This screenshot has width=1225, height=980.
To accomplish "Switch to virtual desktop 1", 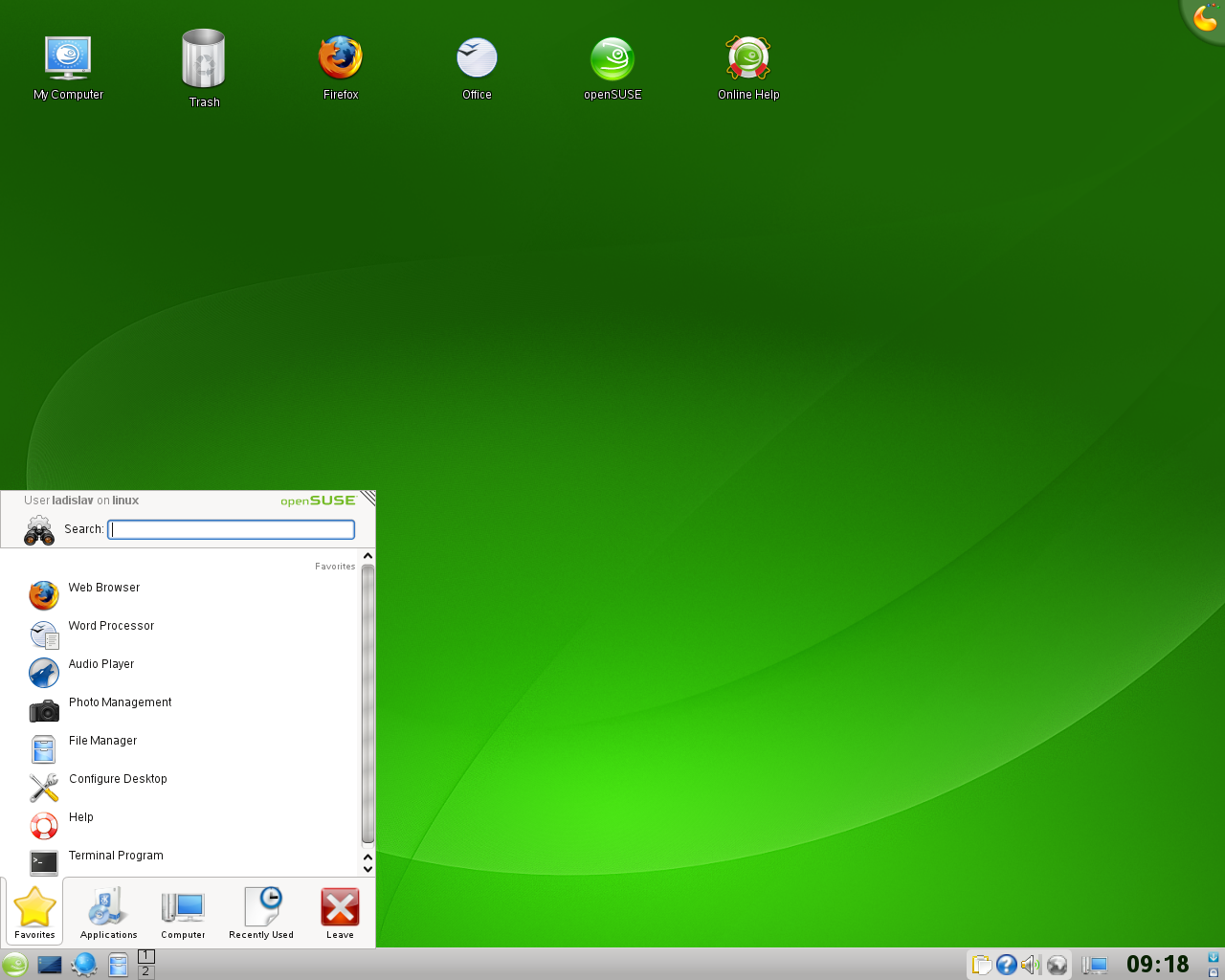I will coord(146,956).
